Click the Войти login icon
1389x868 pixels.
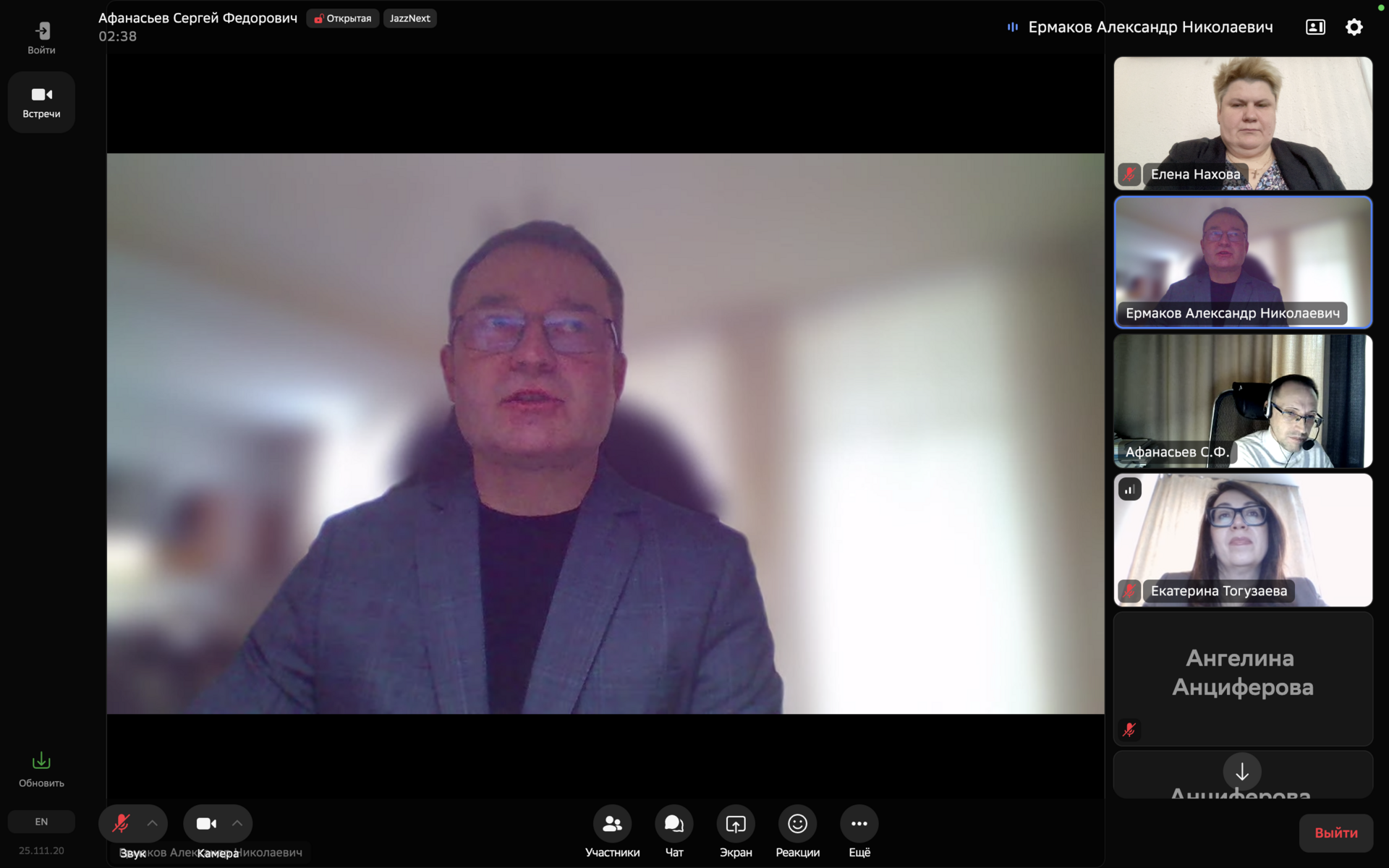click(42, 31)
